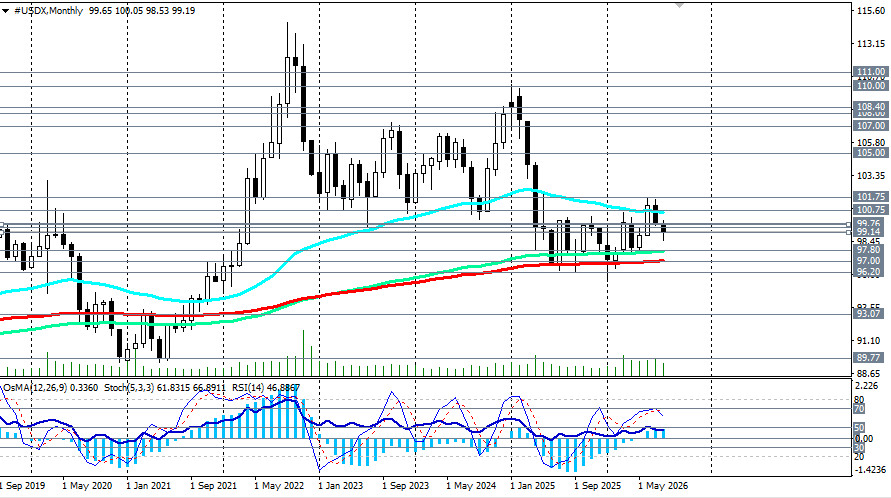Select the 101.75 resistance level label
Screen dimensions: 891x498
click(x=871, y=197)
